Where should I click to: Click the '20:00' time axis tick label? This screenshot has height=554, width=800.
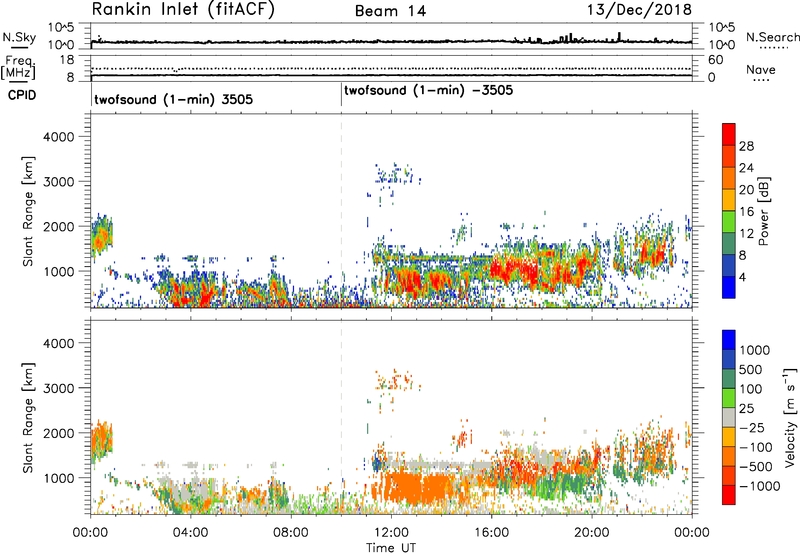(591, 533)
